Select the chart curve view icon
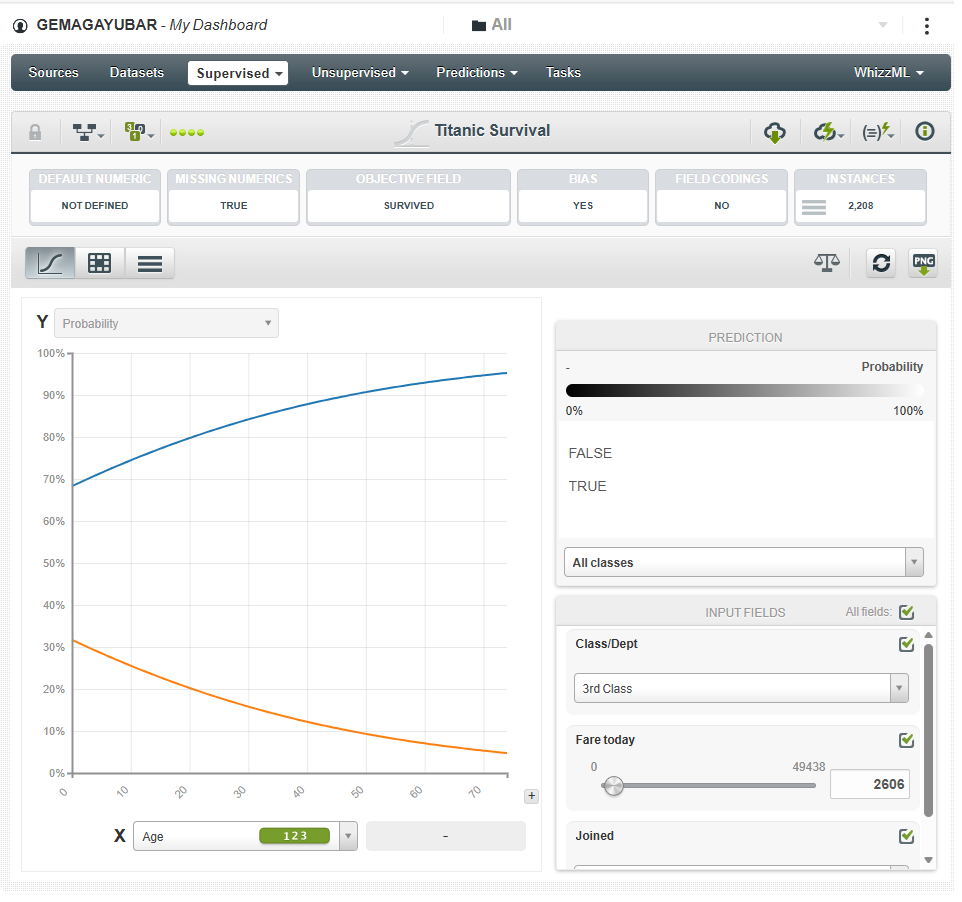962x902 pixels. click(50, 263)
